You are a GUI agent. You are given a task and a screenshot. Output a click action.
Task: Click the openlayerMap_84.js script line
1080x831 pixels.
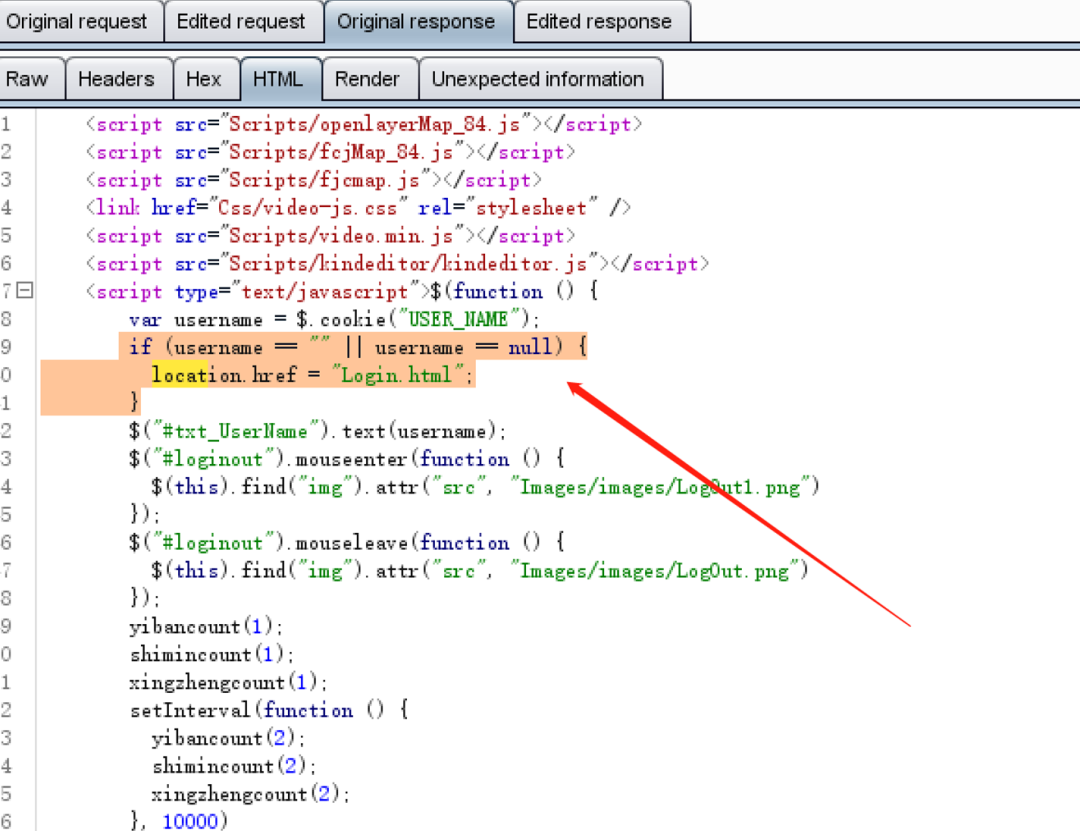[x=364, y=124]
